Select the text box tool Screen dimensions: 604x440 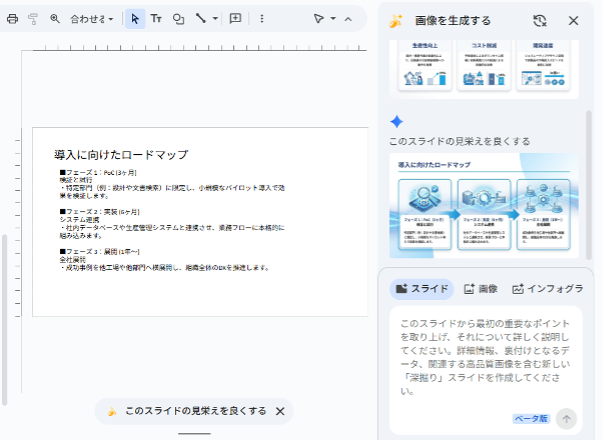click(x=156, y=18)
